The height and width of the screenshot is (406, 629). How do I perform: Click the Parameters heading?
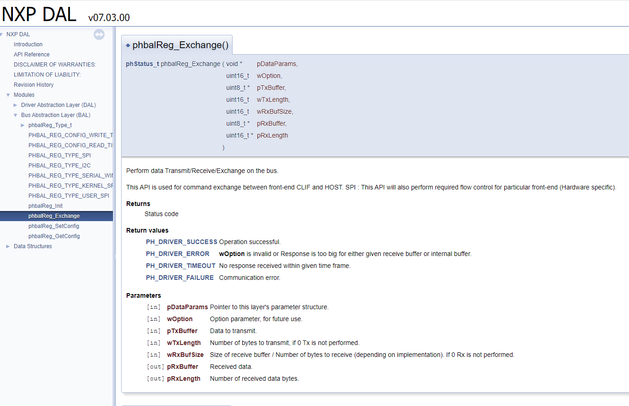(144, 296)
